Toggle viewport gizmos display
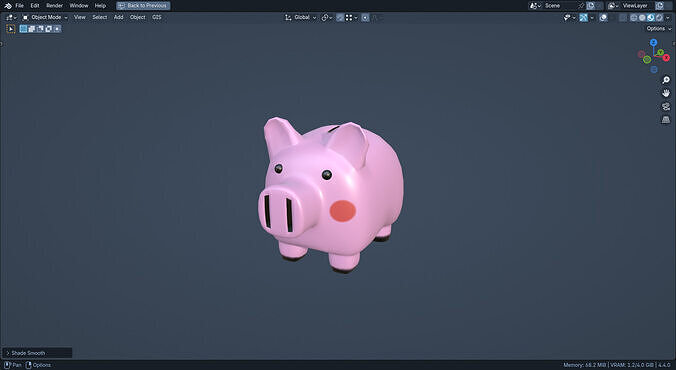676x370 pixels. [583, 18]
